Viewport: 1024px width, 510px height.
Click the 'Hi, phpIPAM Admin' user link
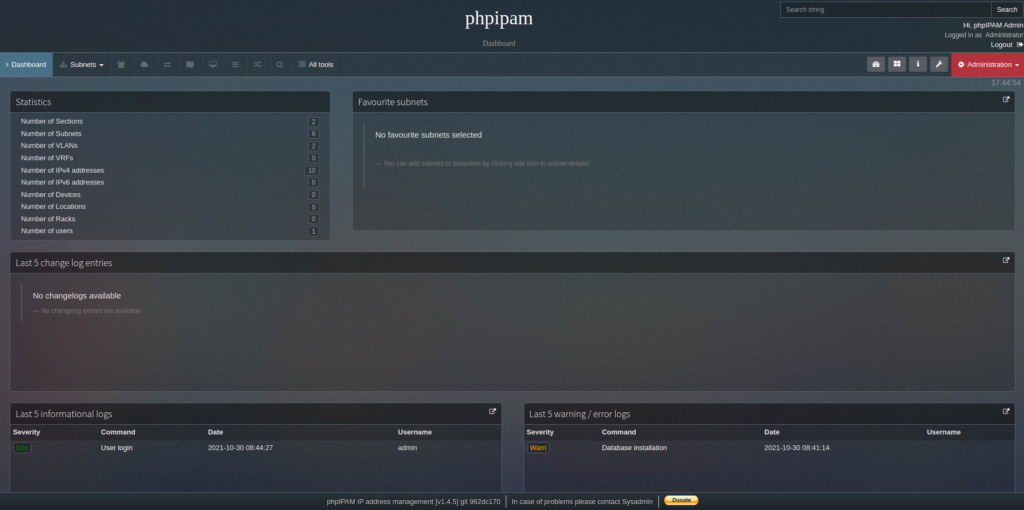tap(993, 25)
